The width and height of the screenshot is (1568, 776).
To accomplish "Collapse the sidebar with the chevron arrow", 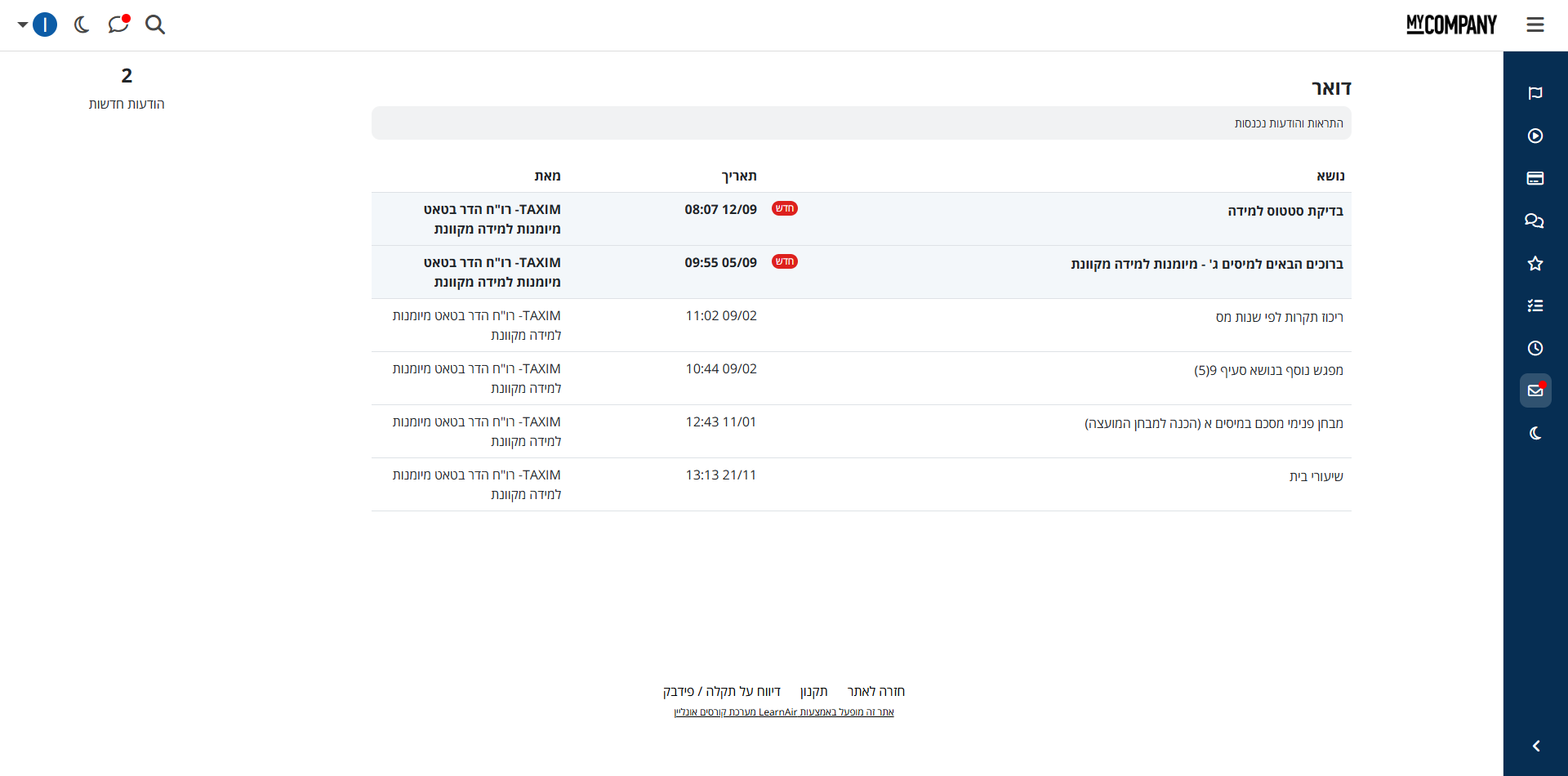I will point(1535,746).
